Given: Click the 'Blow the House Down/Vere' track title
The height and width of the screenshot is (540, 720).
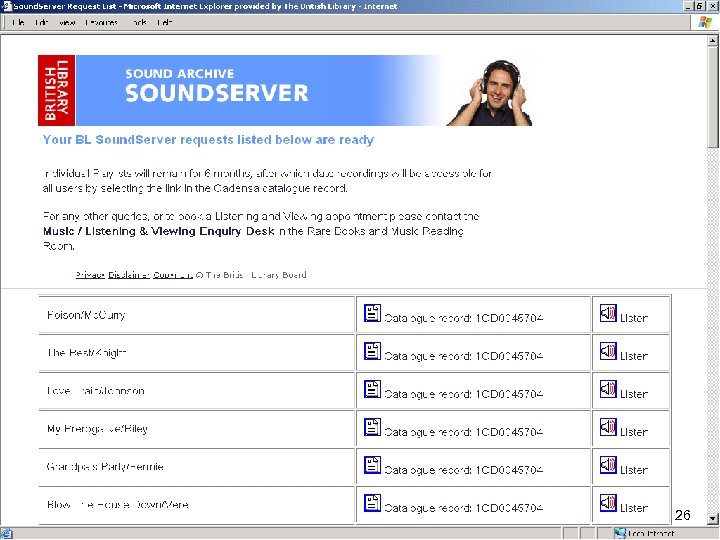Looking at the screenshot, I should [x=118, y=505].
